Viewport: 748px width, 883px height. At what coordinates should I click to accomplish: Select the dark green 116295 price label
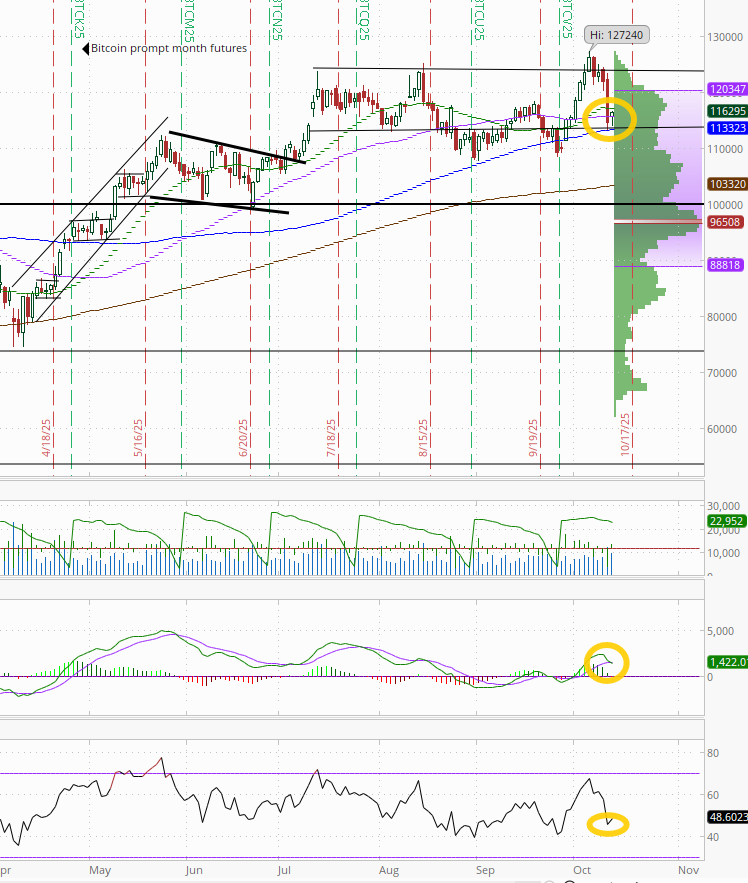click(727, 111)
